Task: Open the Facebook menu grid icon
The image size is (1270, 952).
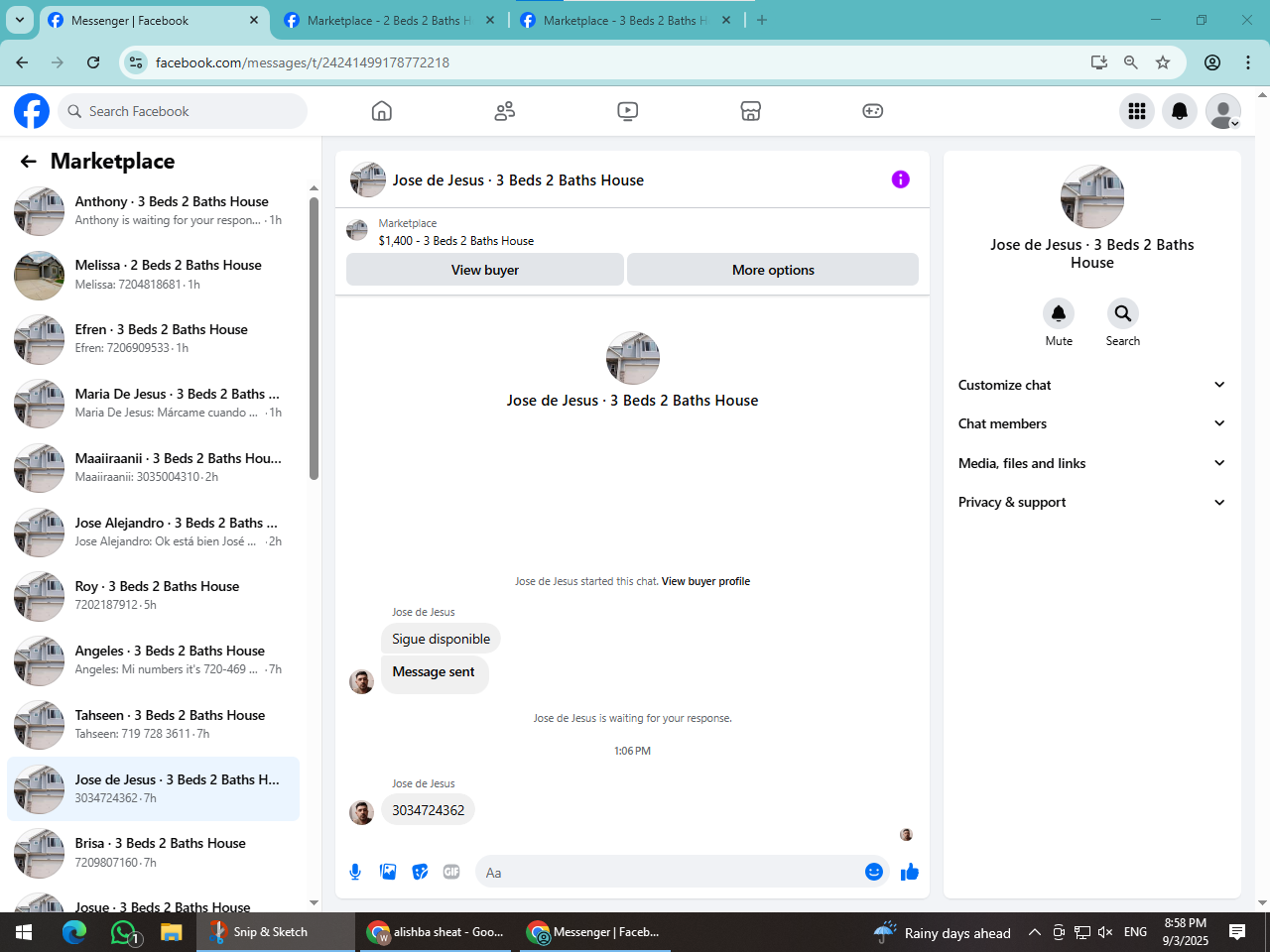Action: pos(1137,111)
